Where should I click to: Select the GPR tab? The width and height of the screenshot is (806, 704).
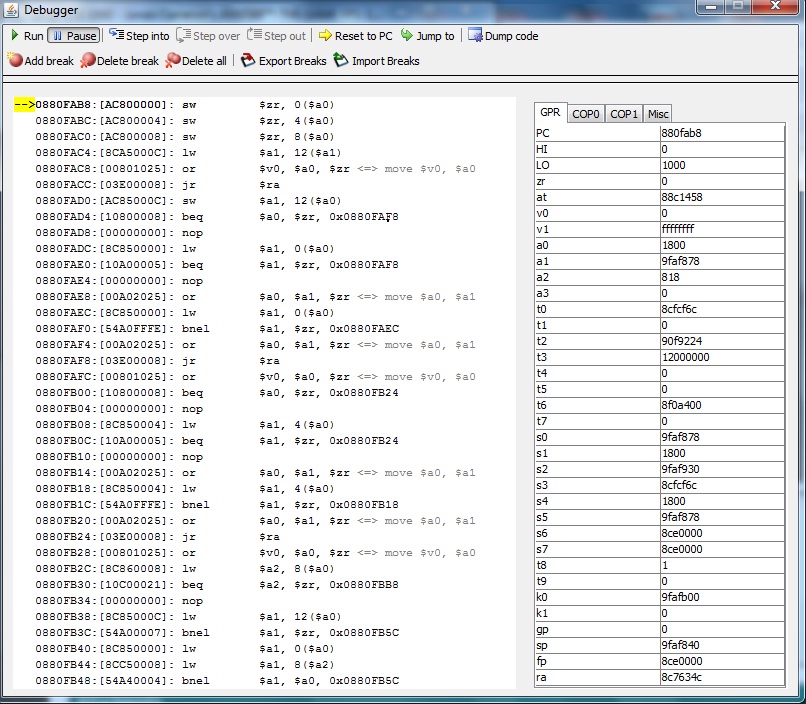click(550, 113)
